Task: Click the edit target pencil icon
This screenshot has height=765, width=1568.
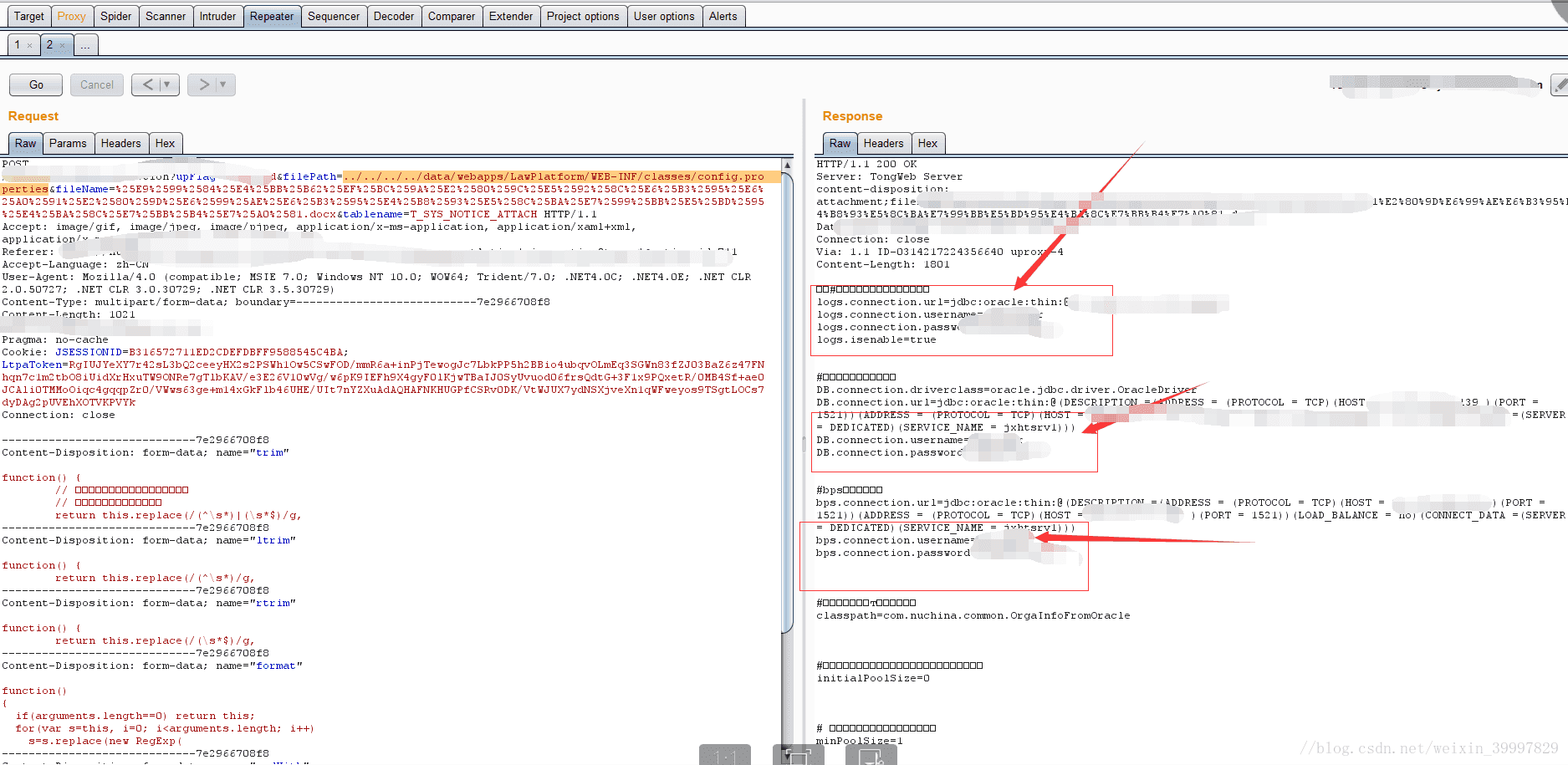Action: click(1560, 84)
